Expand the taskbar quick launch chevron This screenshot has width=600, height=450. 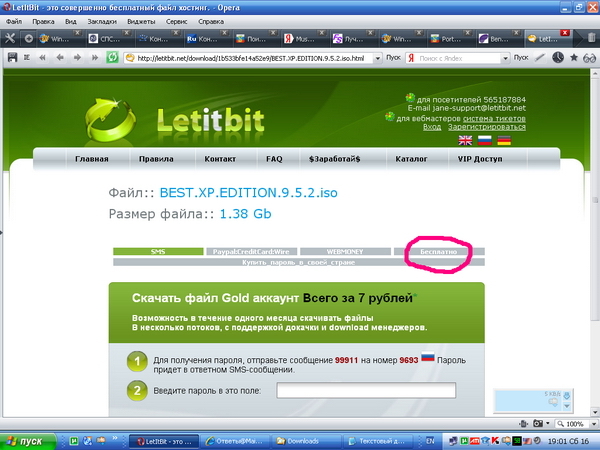114,439
